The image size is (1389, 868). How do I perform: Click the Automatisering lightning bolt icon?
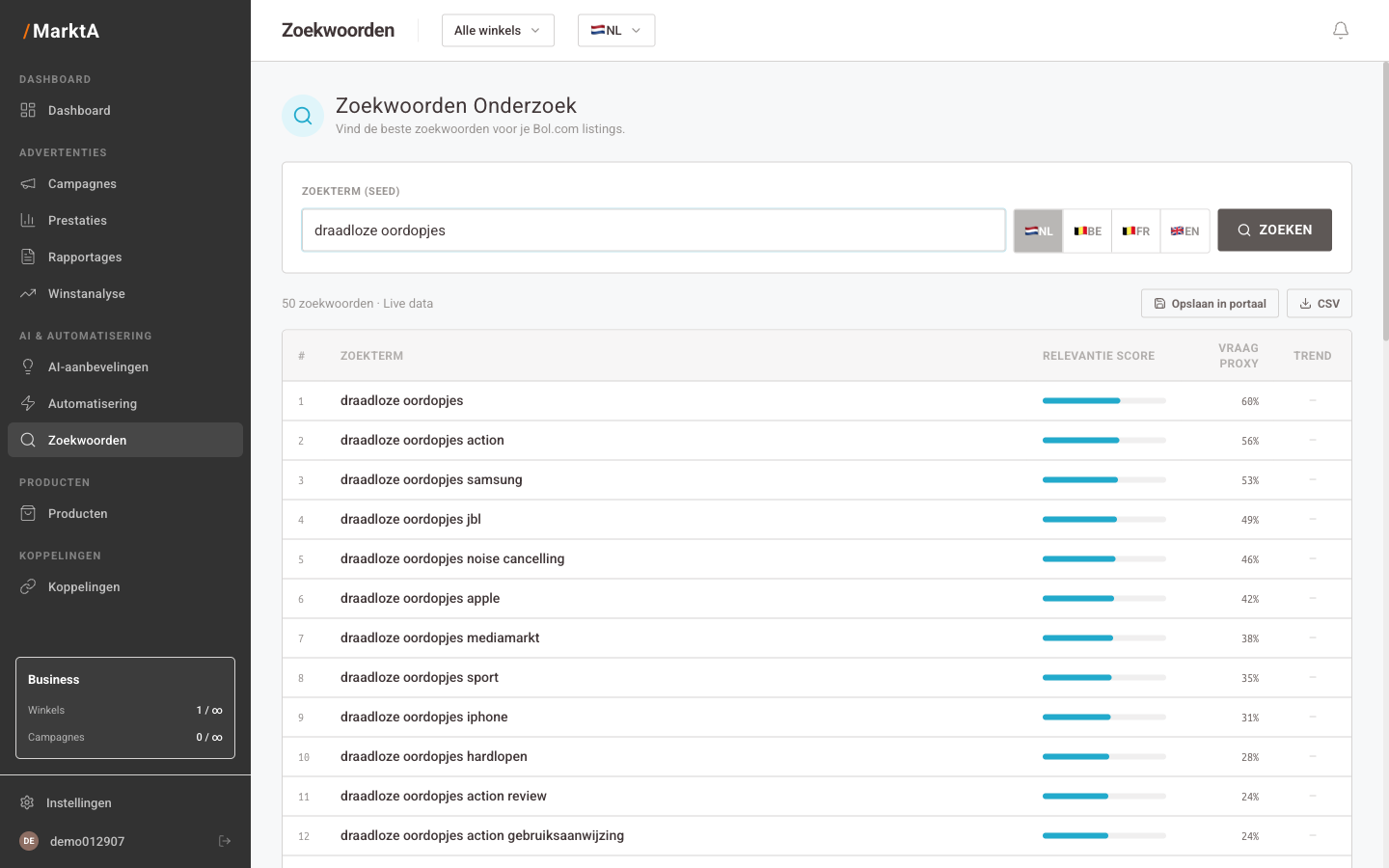pyautogui.click(x=28, y=403)
